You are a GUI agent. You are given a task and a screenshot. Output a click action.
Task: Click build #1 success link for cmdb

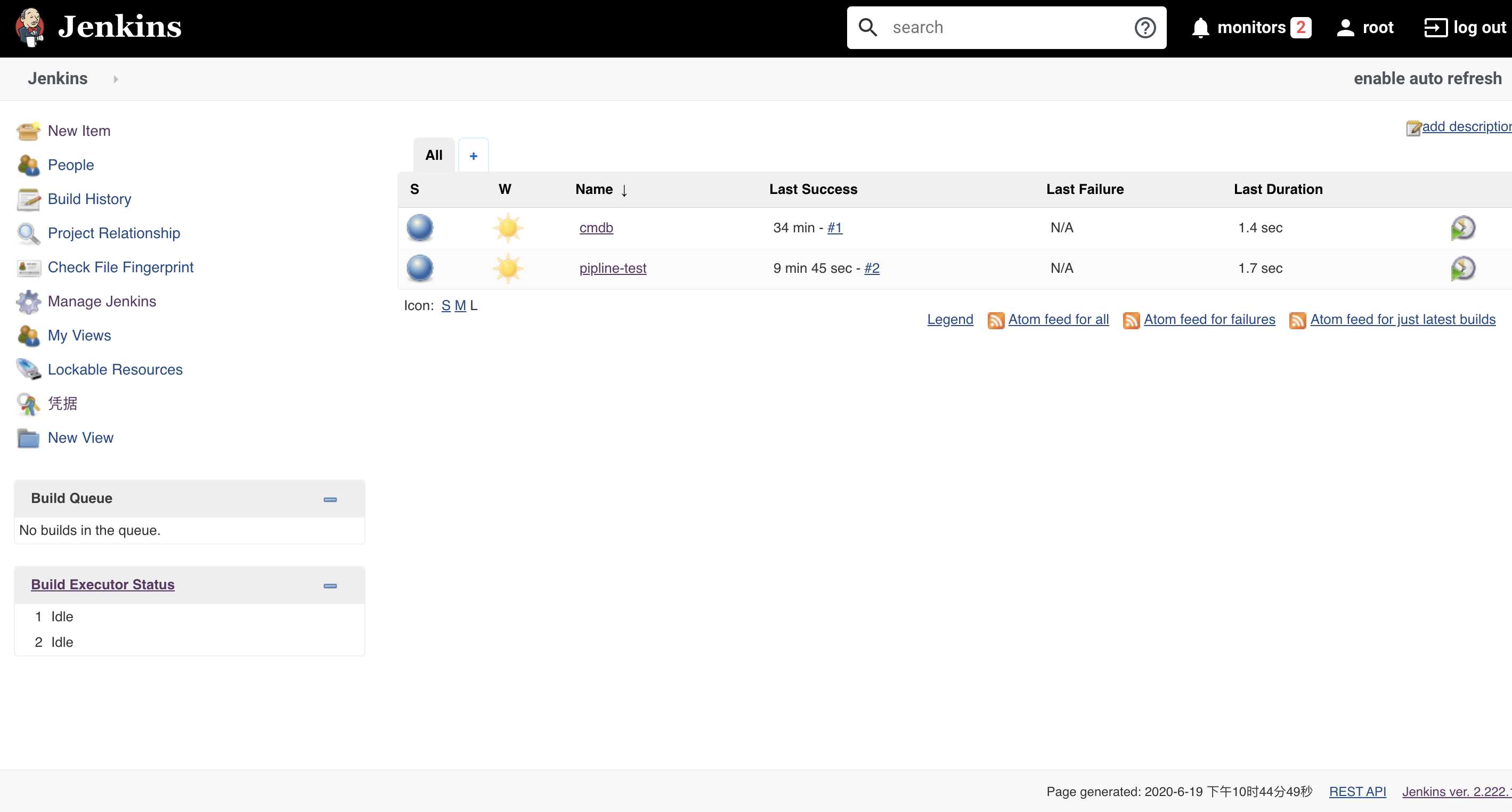click(834, 228)
